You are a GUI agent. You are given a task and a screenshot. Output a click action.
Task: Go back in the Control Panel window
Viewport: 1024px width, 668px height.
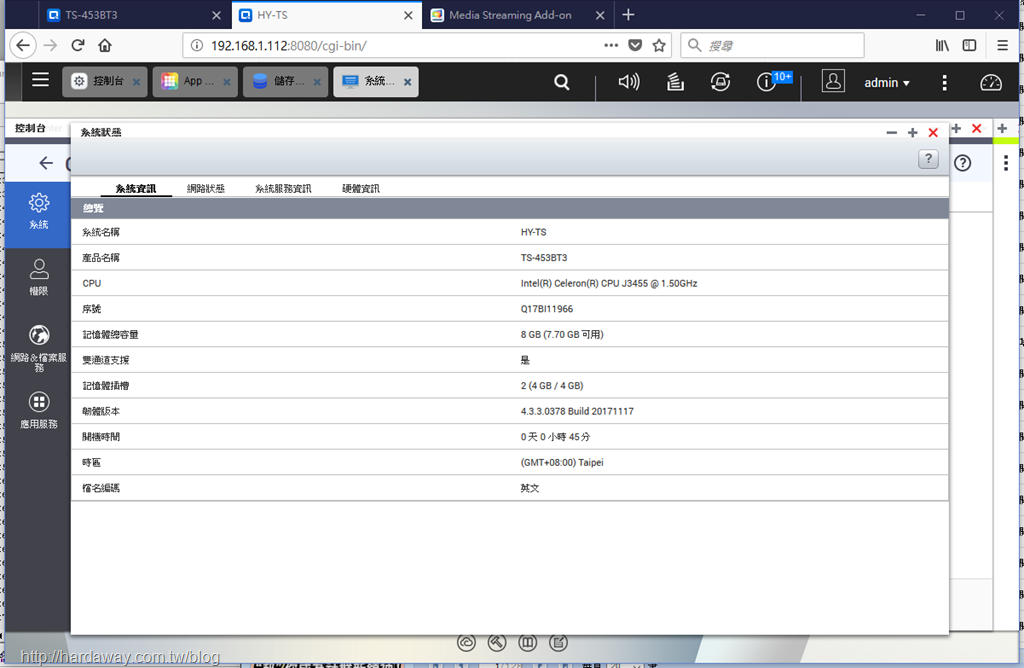point(46,163)
